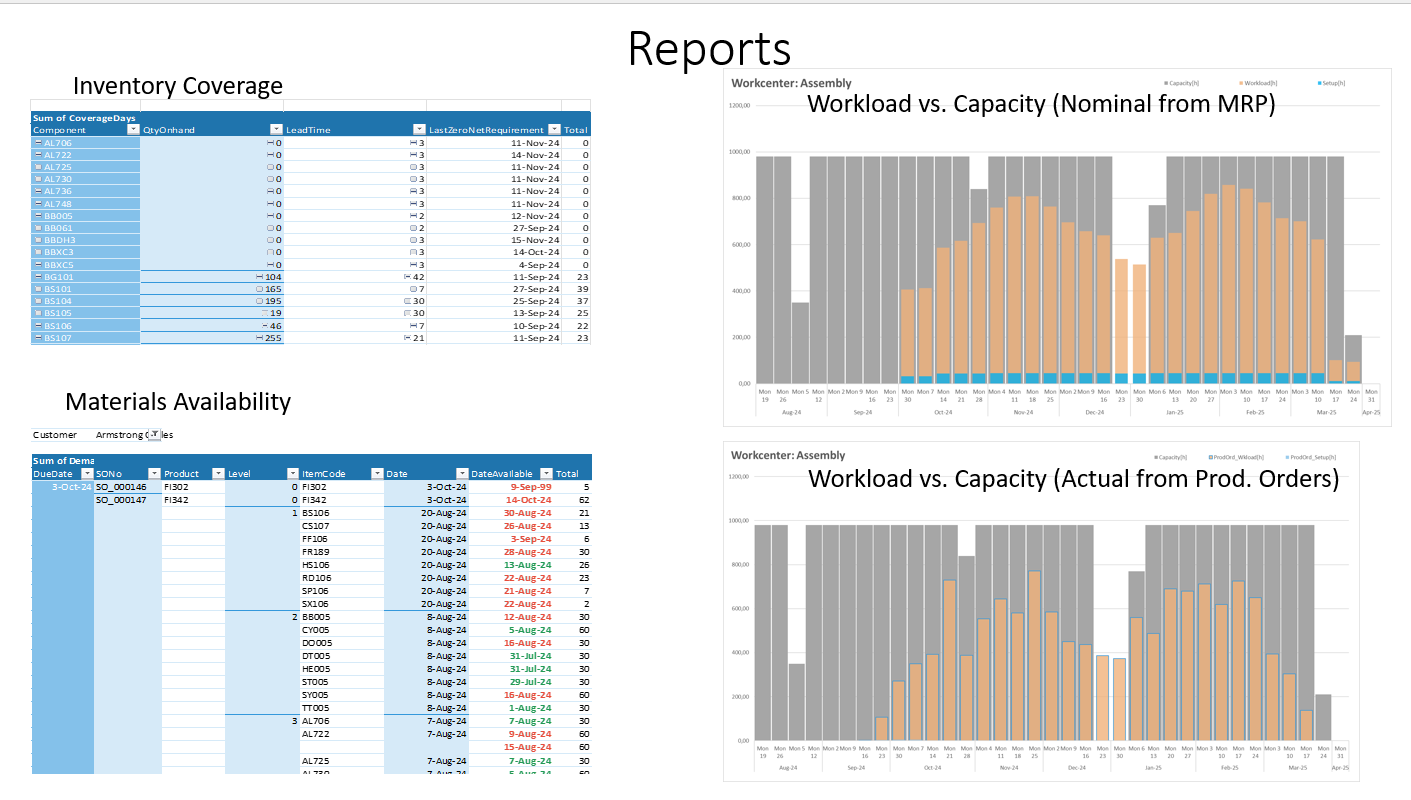
Task: Select the SO_000147 sales order cell
Action: (121, 500)
